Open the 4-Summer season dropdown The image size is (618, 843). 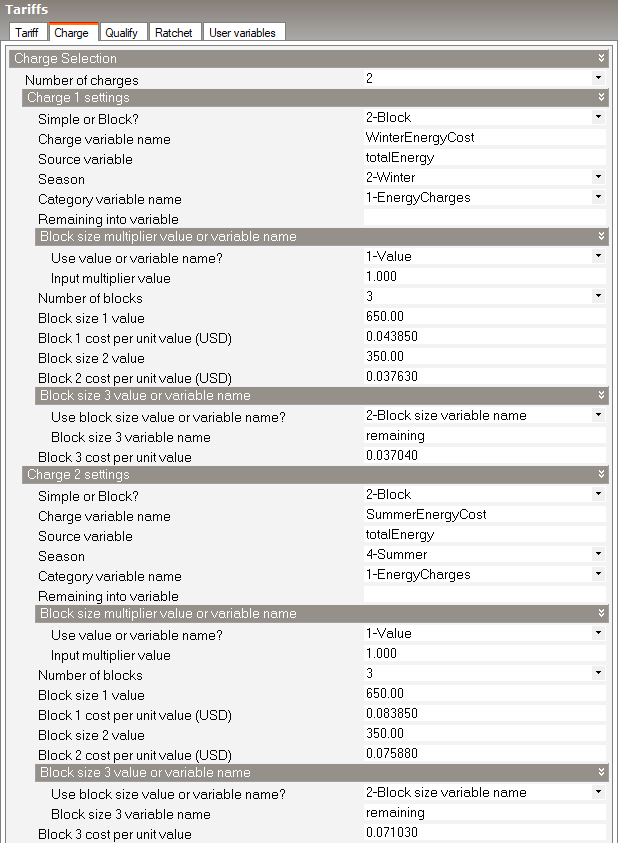598,554
